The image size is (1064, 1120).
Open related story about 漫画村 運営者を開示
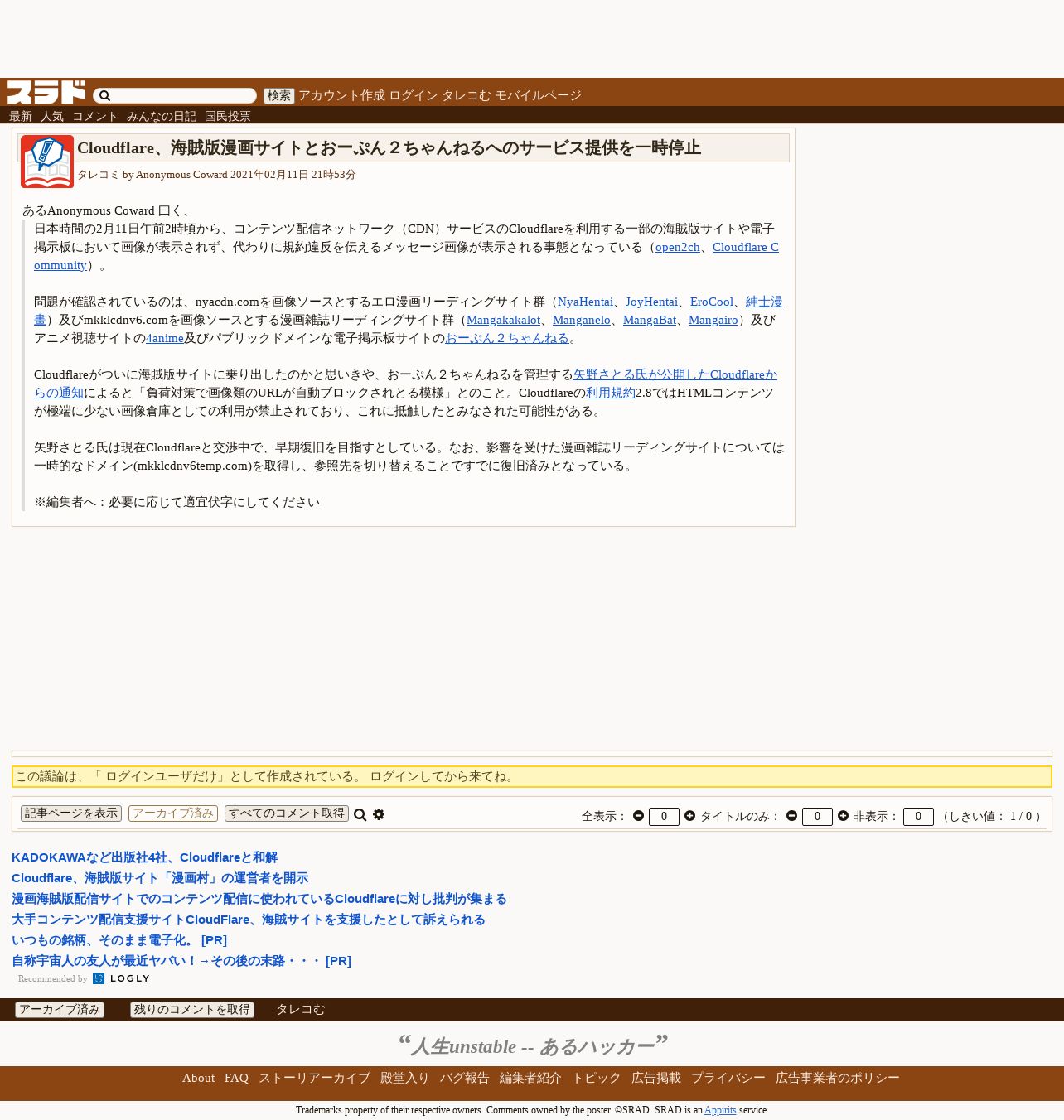[160, 878]
